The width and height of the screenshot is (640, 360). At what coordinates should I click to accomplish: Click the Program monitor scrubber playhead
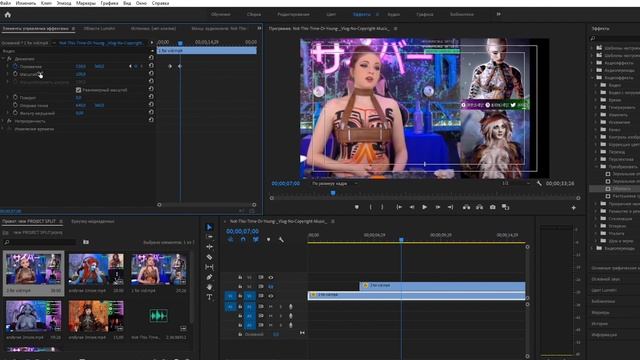coord(333,193)
